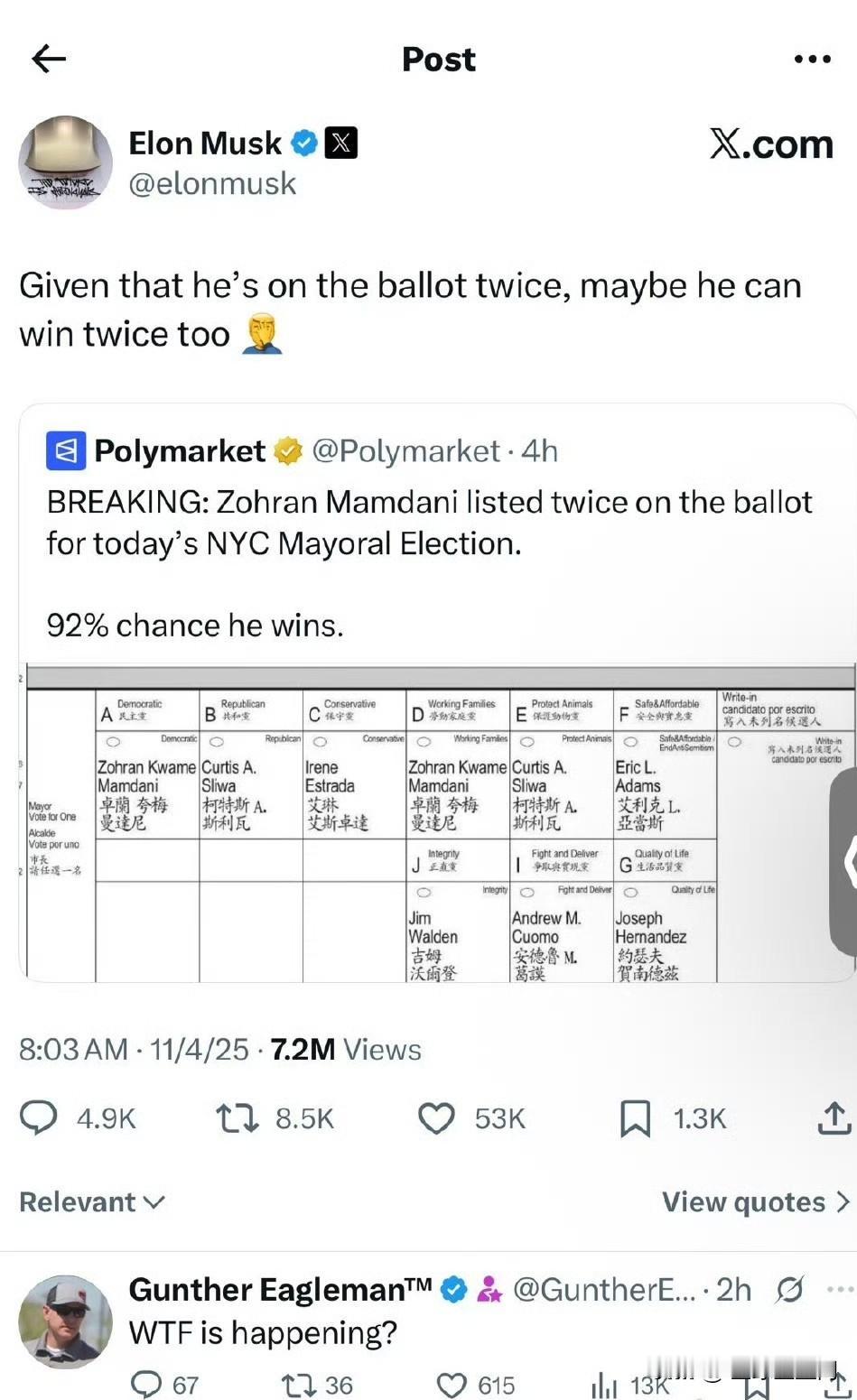857x1400 pixels.
Task: Tap the Polymarket logo avatar
Action: pyautogui.click(x=66, y=450)
